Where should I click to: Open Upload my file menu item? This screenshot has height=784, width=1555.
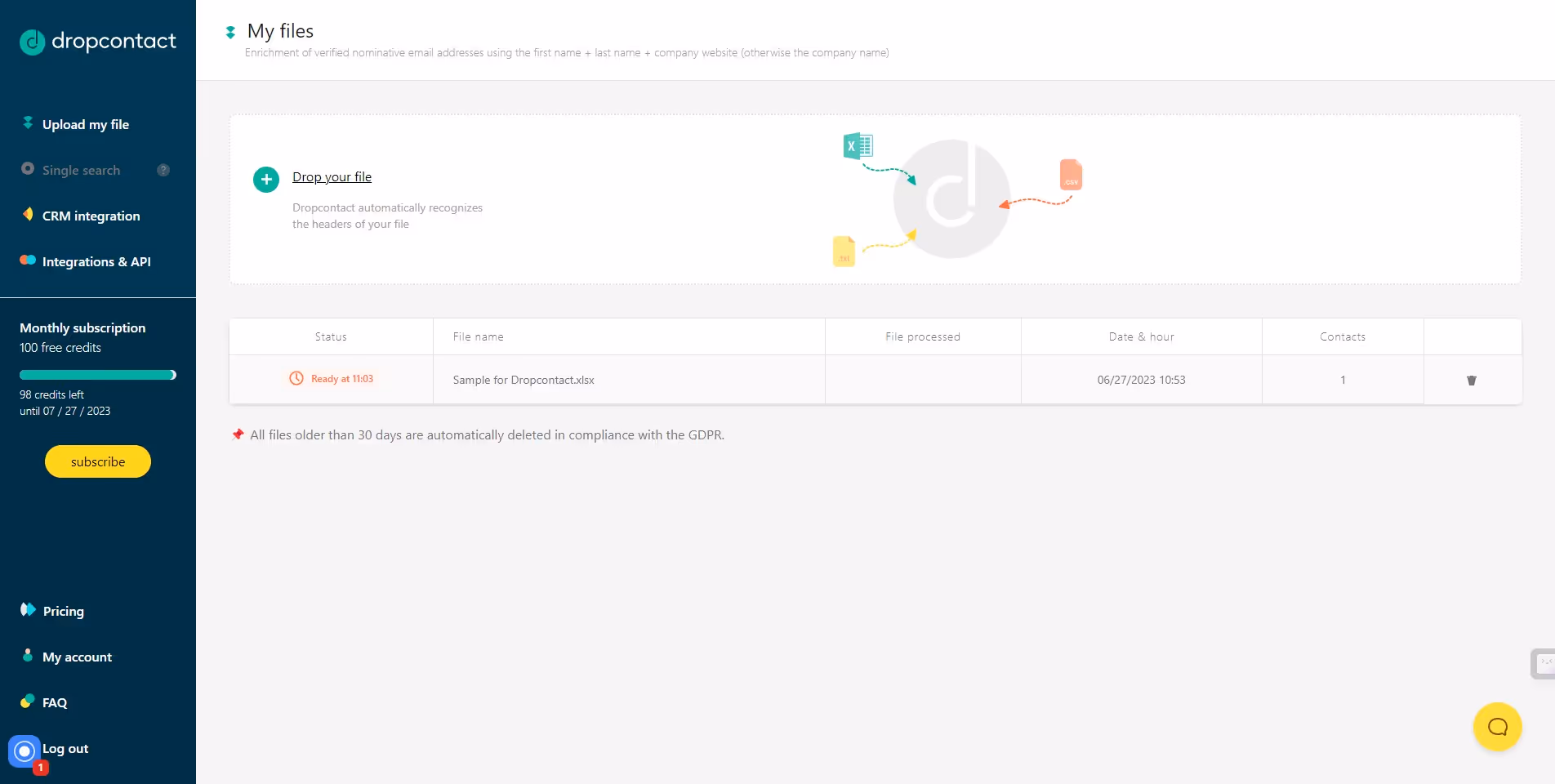pos(86,124)
